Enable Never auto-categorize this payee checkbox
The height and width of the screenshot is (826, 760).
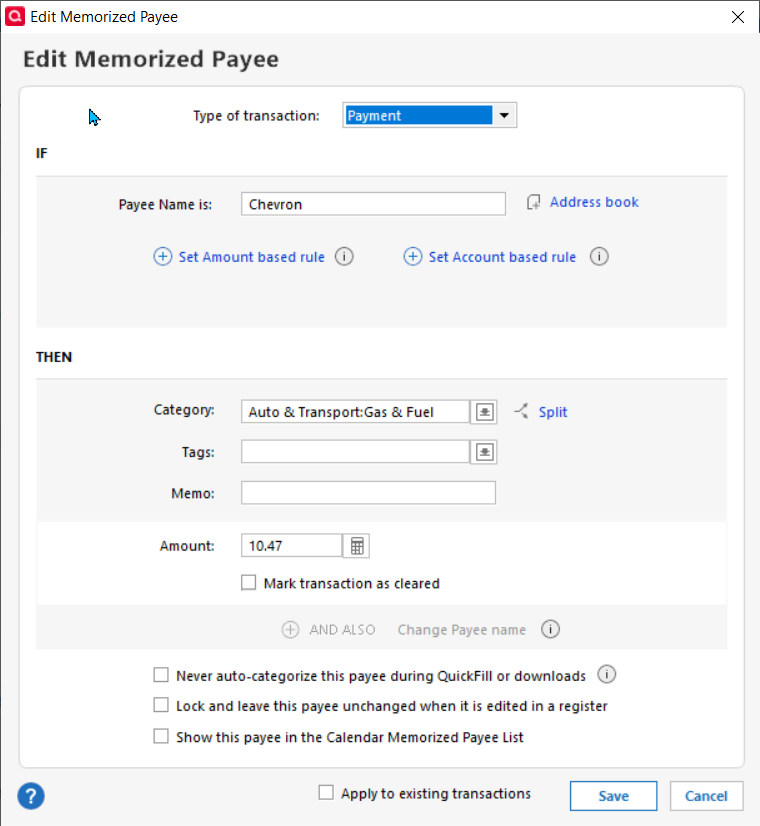click(161, 675)
